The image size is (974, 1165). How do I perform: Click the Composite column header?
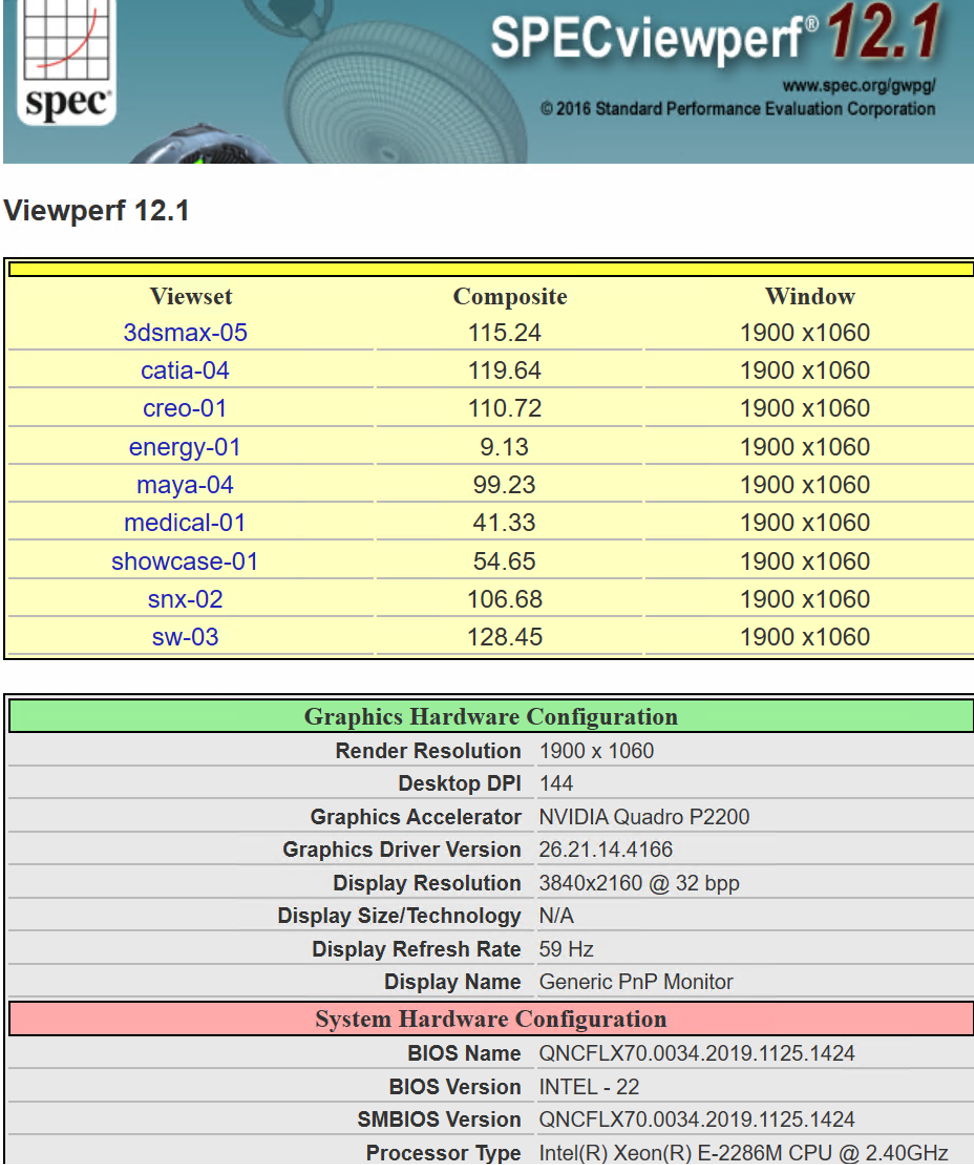click(x=509, y=297)
